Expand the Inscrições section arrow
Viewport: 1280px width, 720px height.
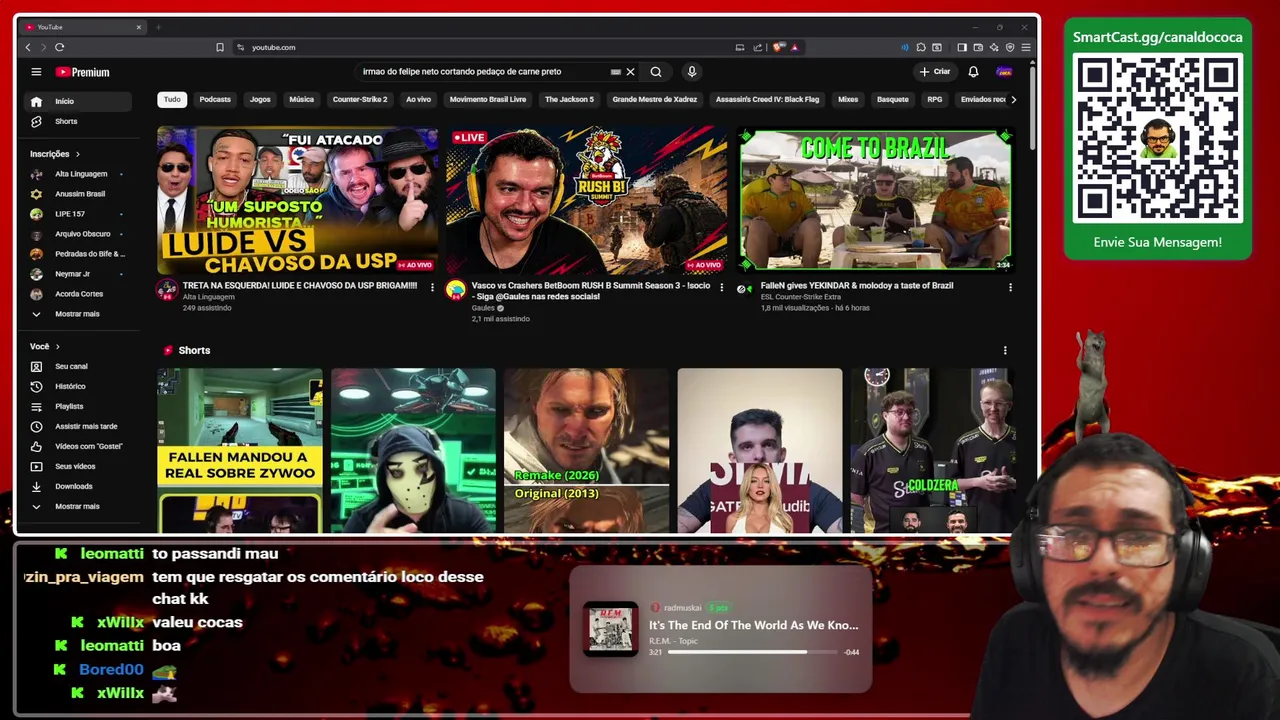tap(77, 154)
